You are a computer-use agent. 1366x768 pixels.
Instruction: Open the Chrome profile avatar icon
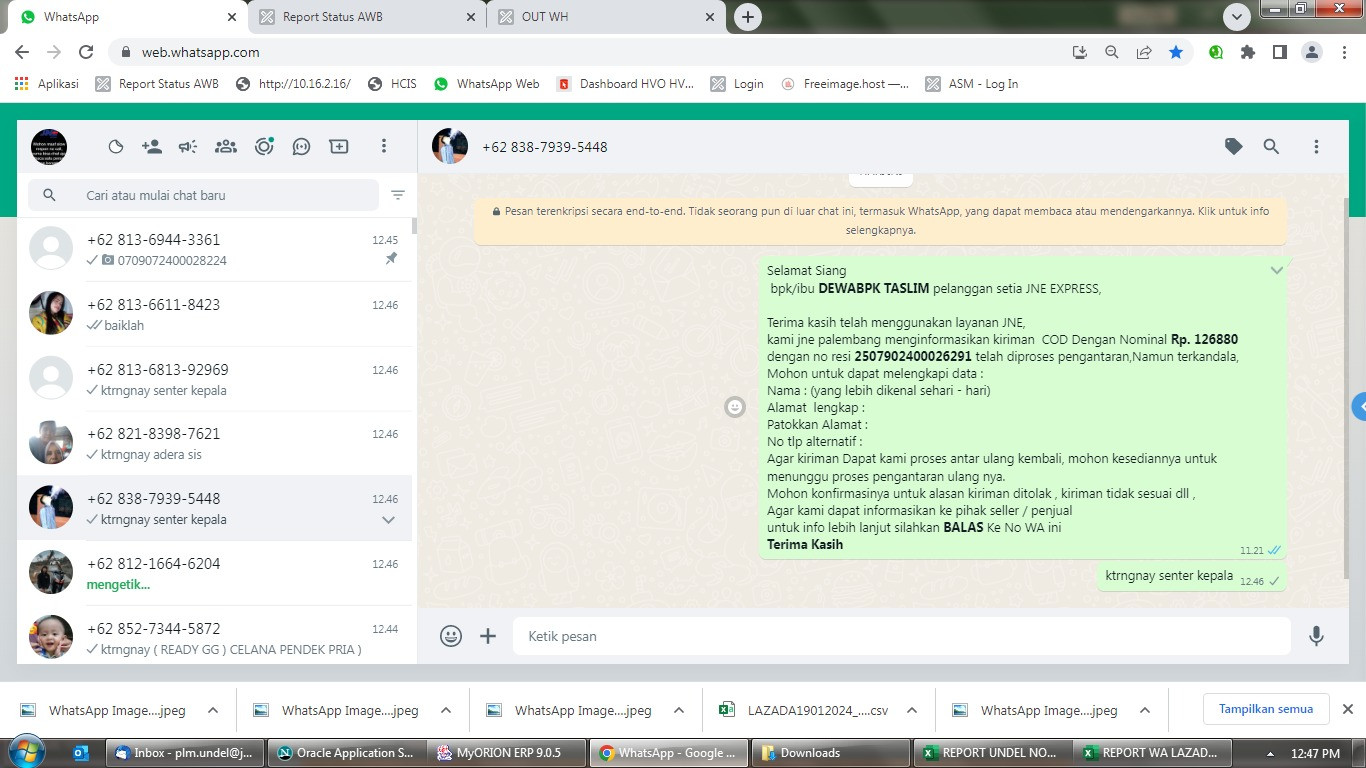tap(1312, 52)
